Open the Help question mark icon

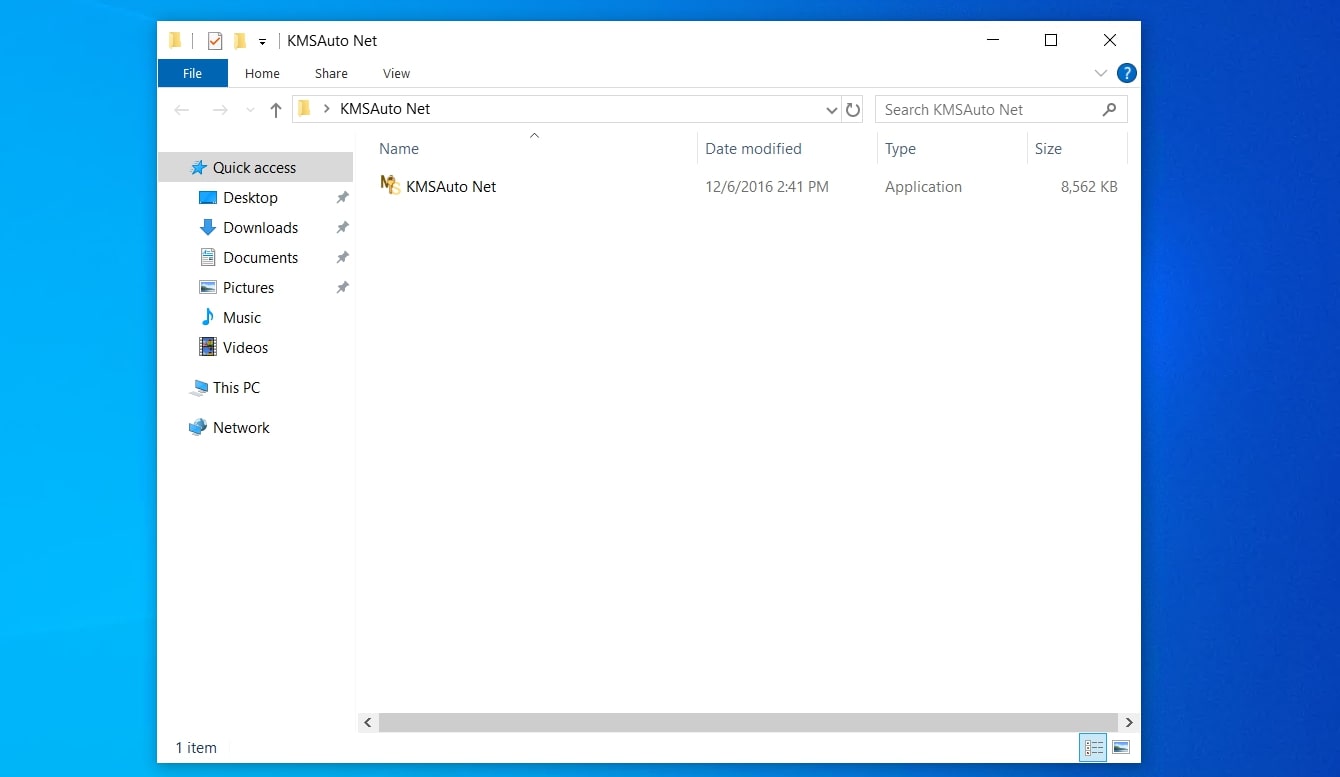pyautogui.click(x=1126, y=73)
